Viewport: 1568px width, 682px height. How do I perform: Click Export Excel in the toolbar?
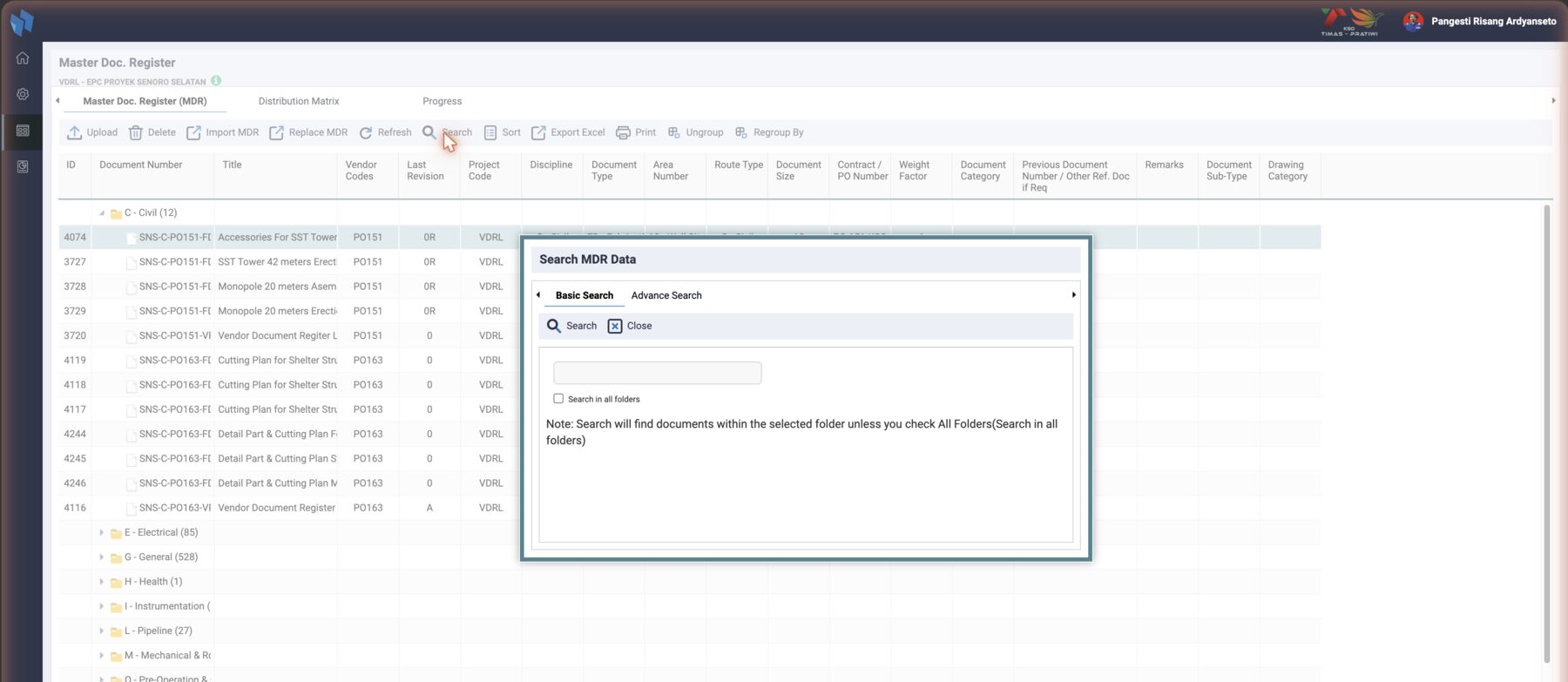pyautogui.click(x=568, y=132)
